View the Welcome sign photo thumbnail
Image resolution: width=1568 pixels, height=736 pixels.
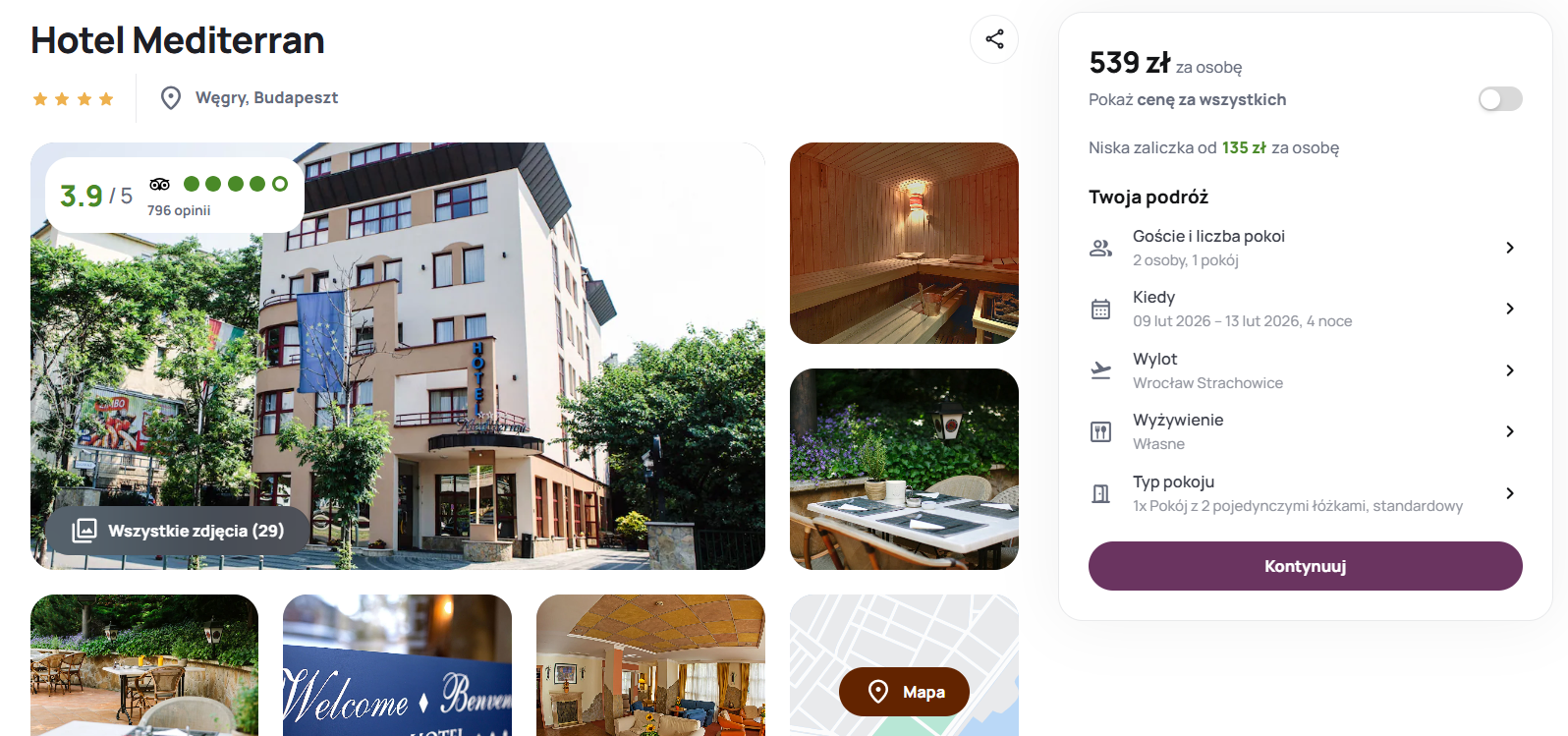coord(397,665)
